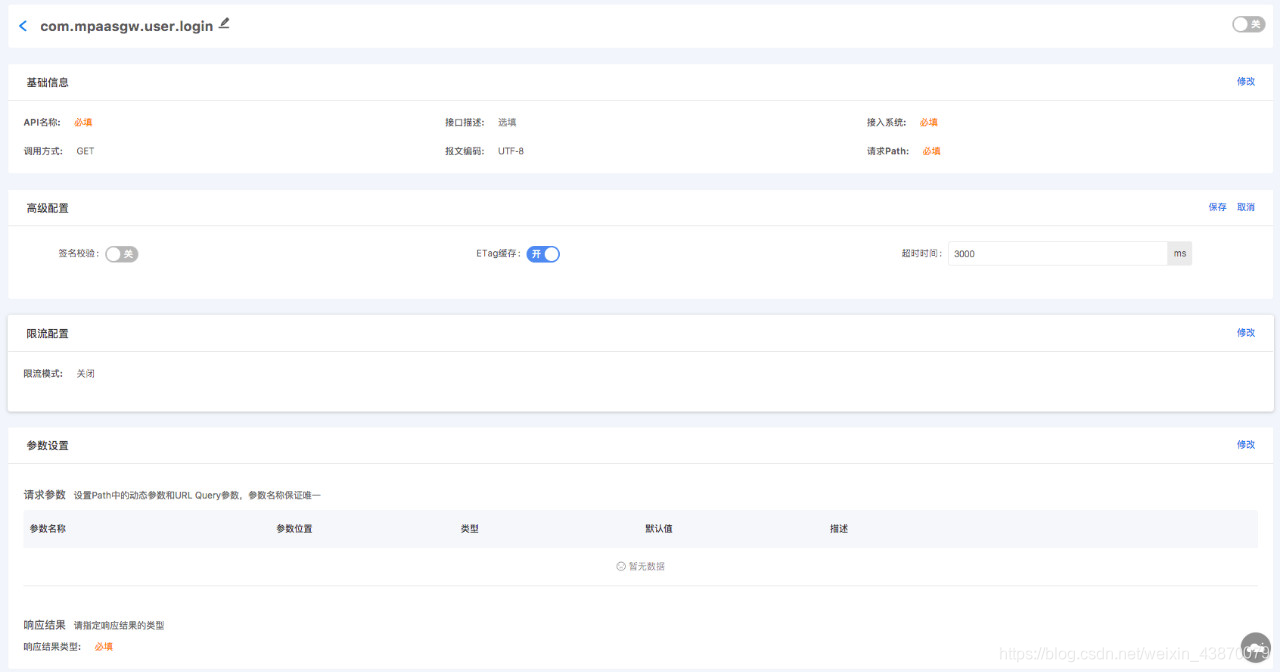Click 选填 value next to 接口描述
The height and width of the screenshot is (672, 1280).
click(507, 123)
